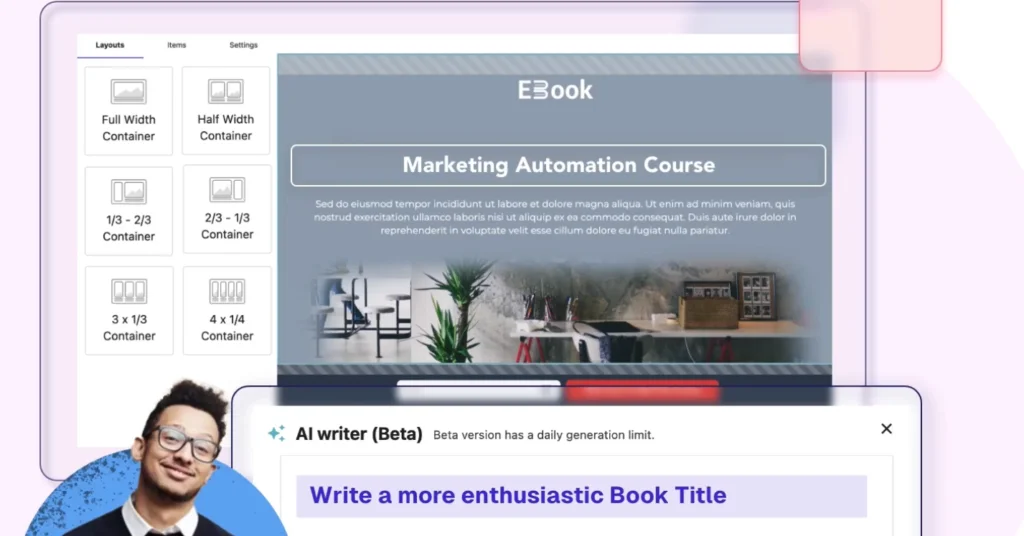
Task: Click the white button below the hero image
Action: point(478,390)
